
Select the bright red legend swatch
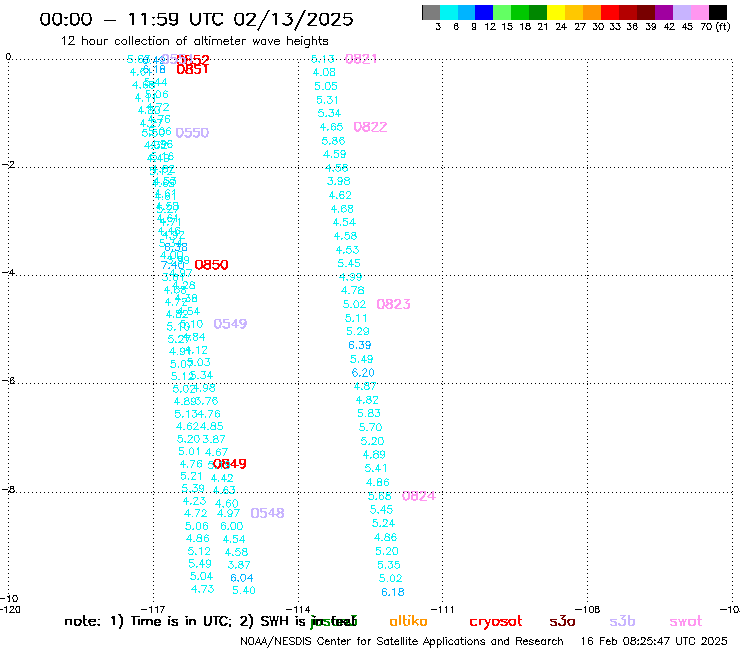click(x=610, y=12)
